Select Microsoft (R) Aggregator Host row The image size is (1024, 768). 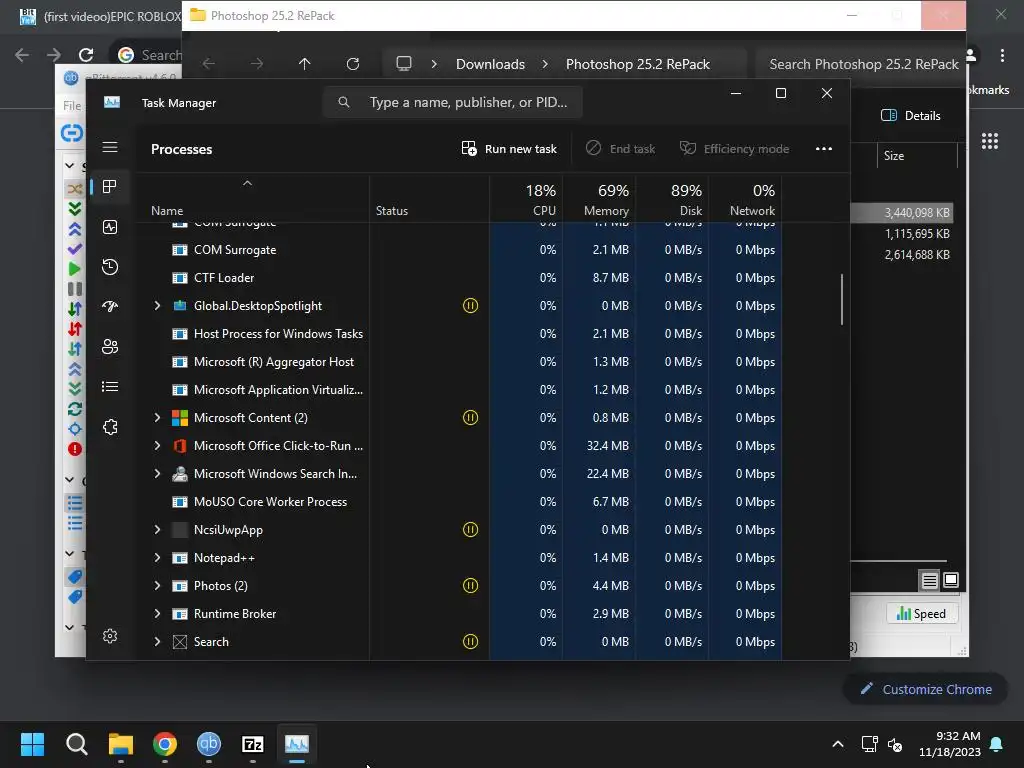[x=459, y=362]
